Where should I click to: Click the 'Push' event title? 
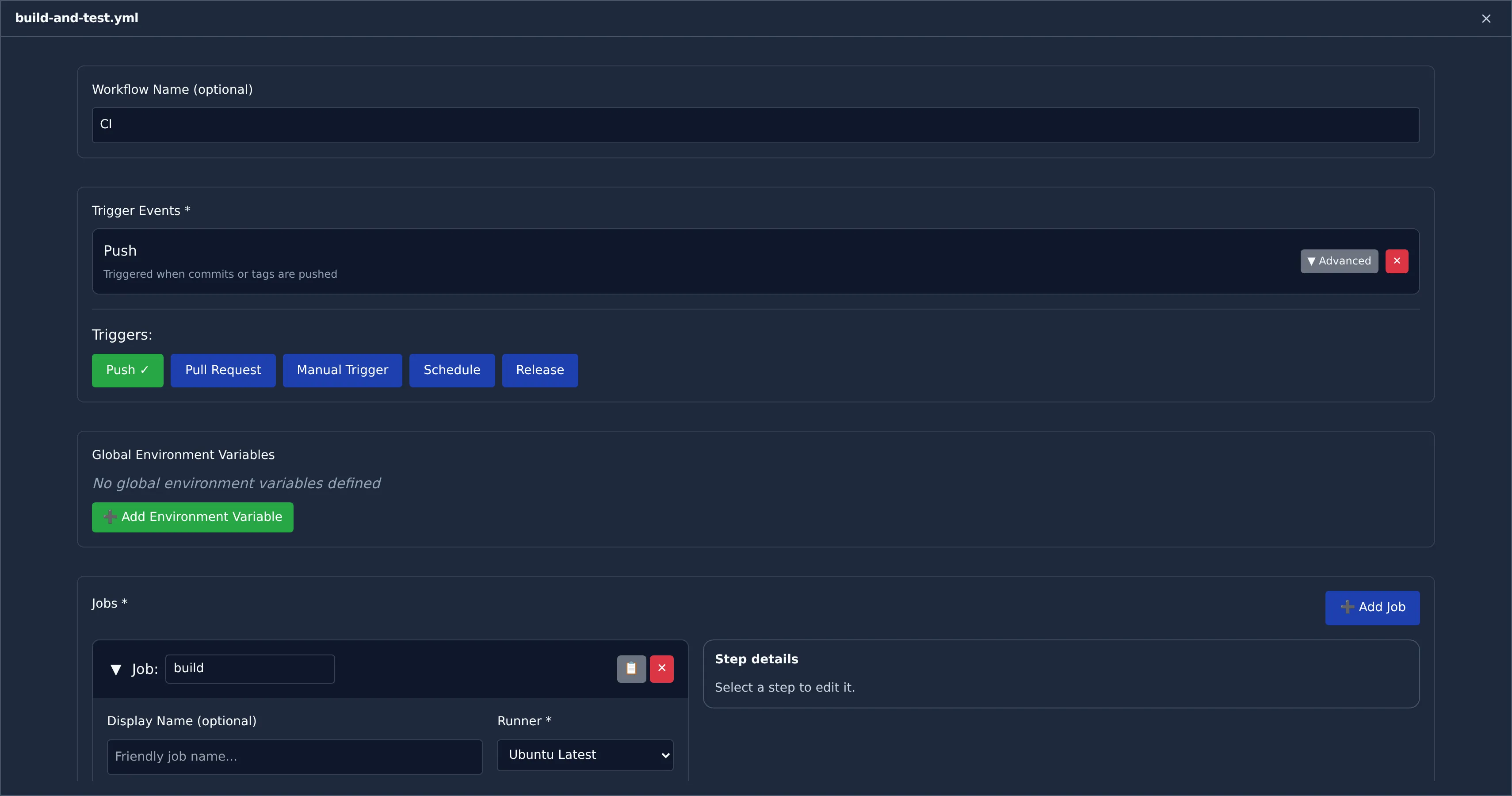click(120, 251)
